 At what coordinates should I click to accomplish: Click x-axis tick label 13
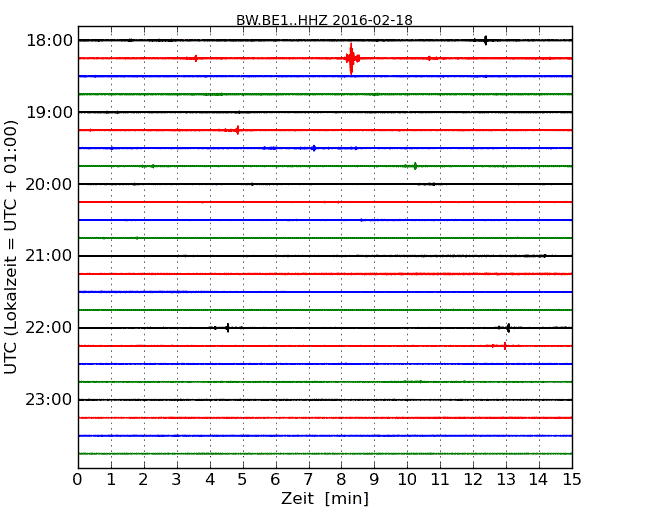(506, 479)
